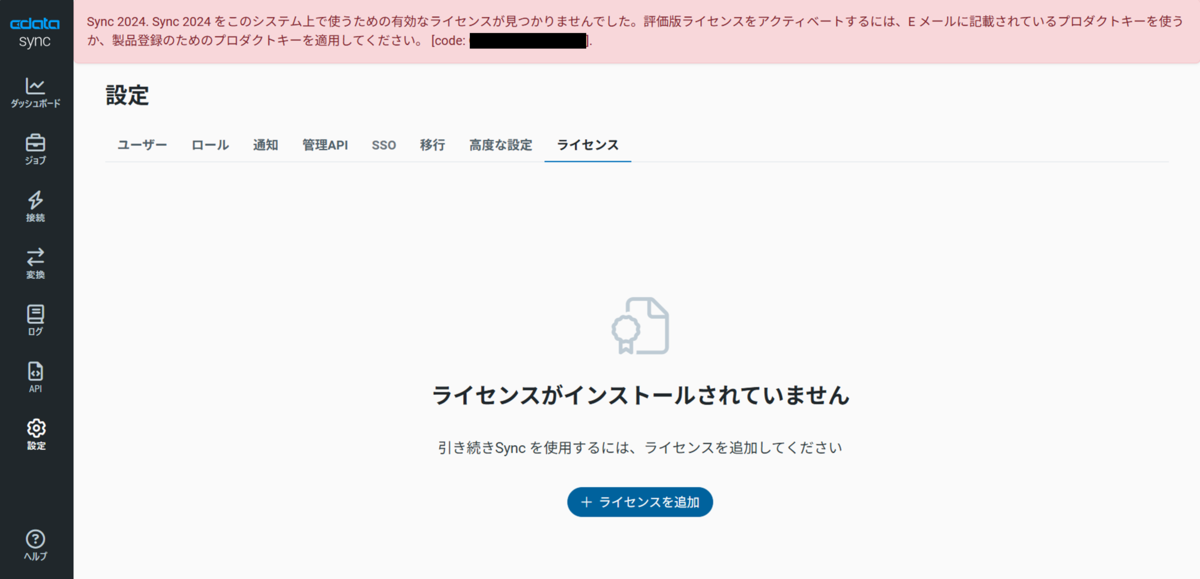Click the ライセンスを追加 button
1200x579 pixels.
coord(640,502)
